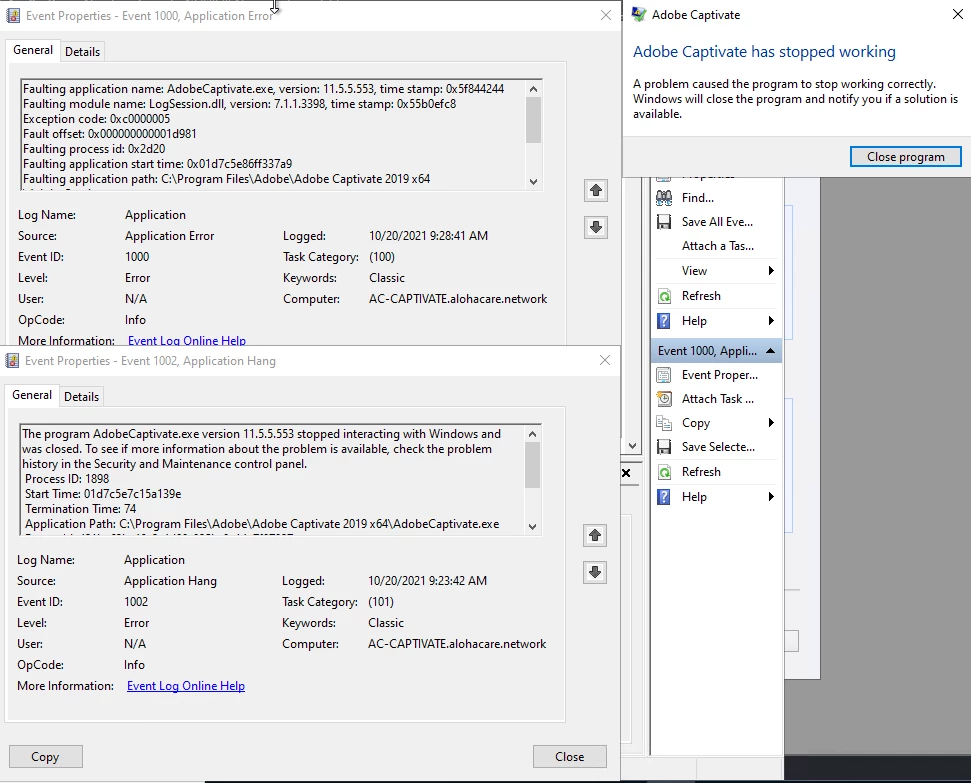Click the upper Help question mark icon
The height and width of the screenshot is (783, 971).
664,321
